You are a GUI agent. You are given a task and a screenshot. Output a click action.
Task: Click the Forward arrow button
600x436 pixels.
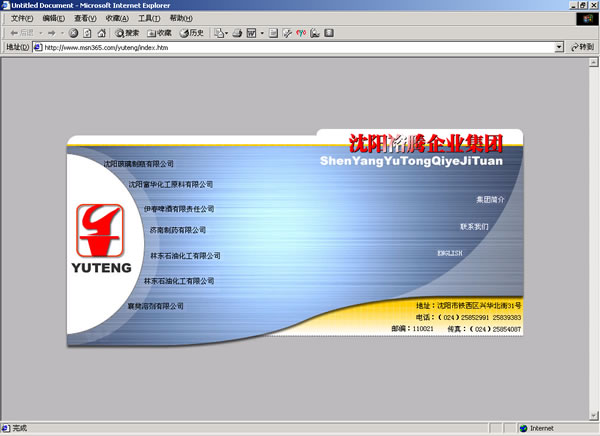tap(52, 33)
